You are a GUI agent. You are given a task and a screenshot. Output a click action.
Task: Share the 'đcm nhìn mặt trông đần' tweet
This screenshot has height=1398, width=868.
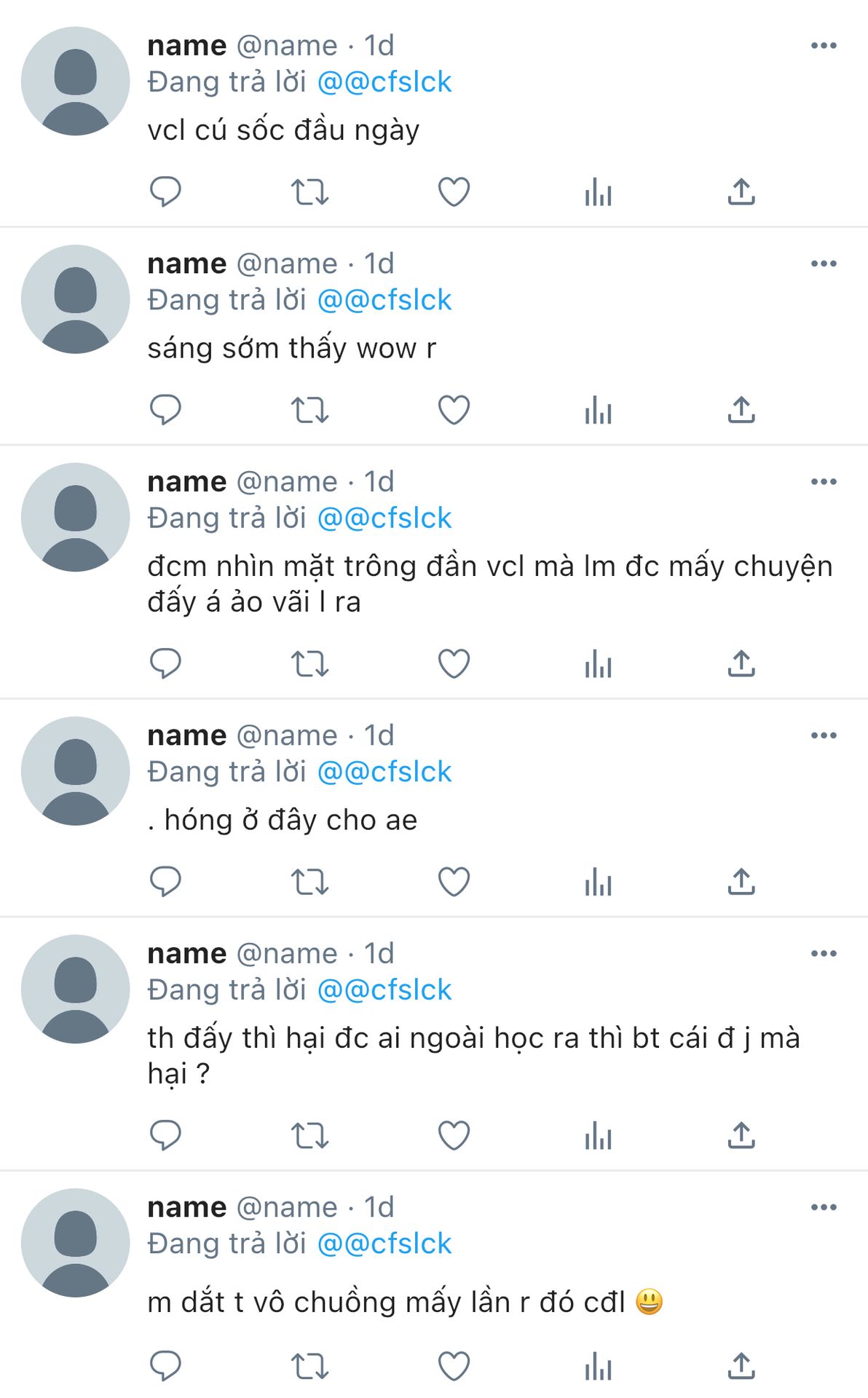pyautogui.click(x=741, y=664)
